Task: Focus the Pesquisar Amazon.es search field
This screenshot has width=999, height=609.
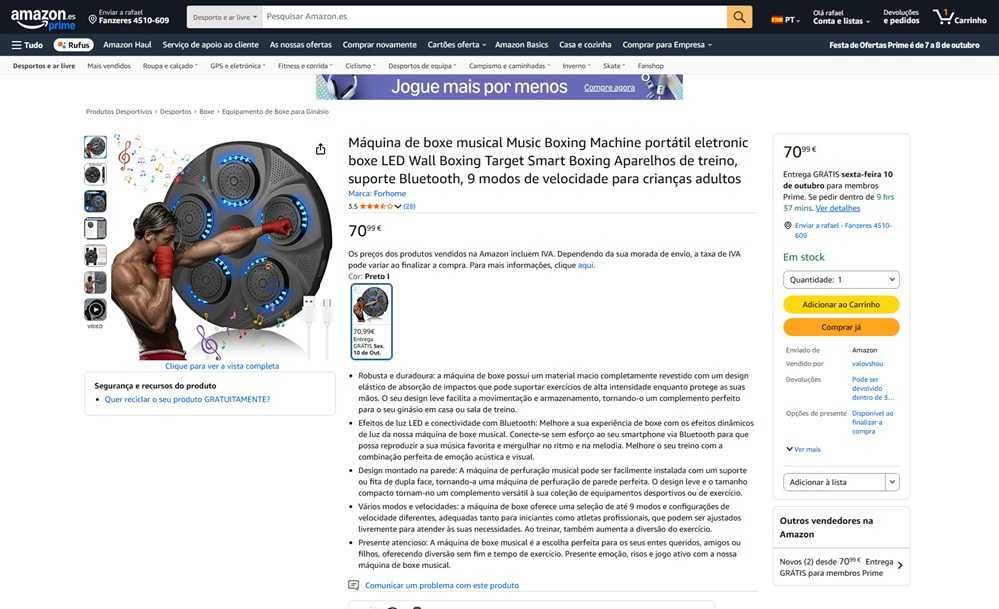Action: coord(494,17)
